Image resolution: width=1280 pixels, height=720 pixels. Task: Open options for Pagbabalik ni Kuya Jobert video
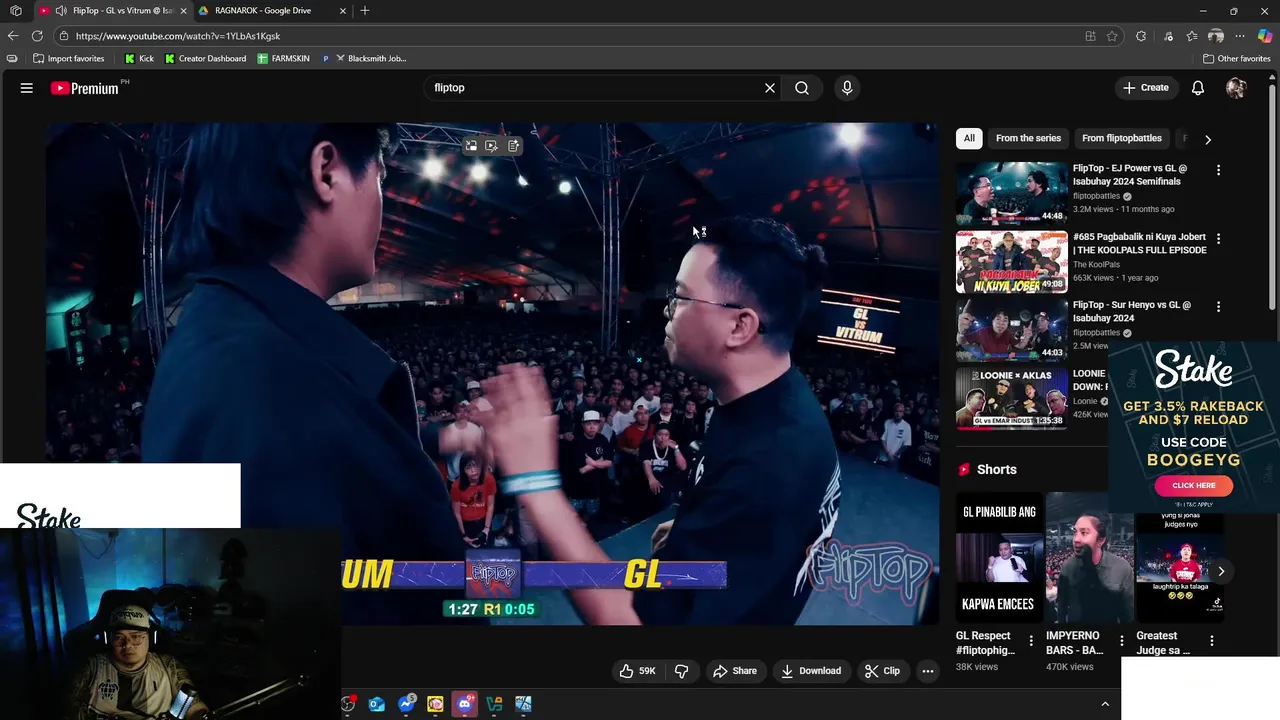[x=1218, y=239]
